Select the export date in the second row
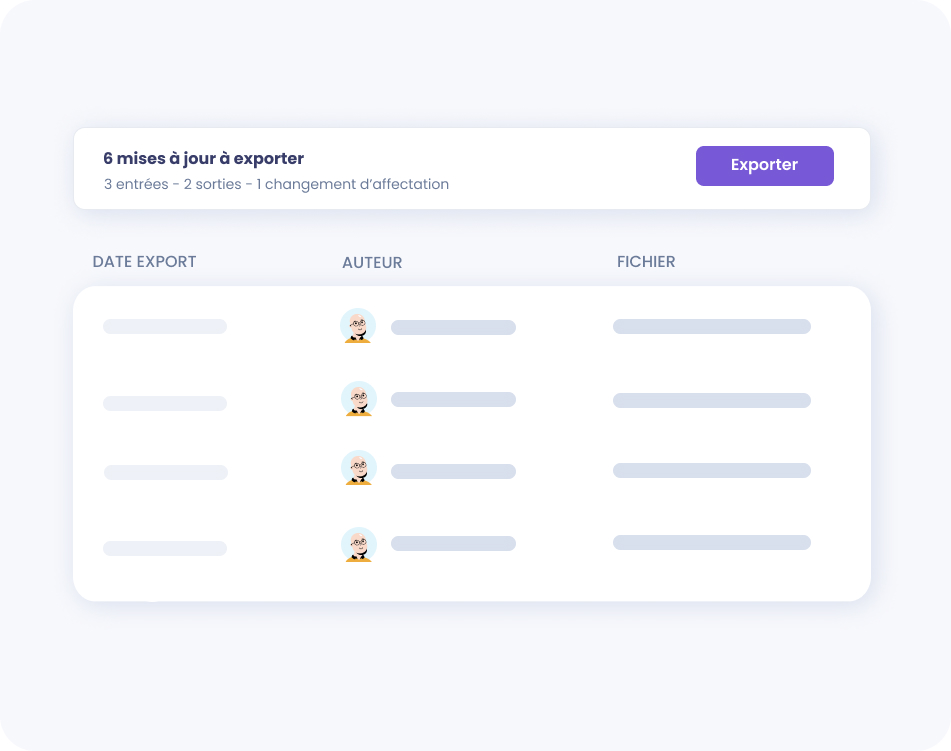The height and width of the screenshot is (751, 951). [165, 403]
